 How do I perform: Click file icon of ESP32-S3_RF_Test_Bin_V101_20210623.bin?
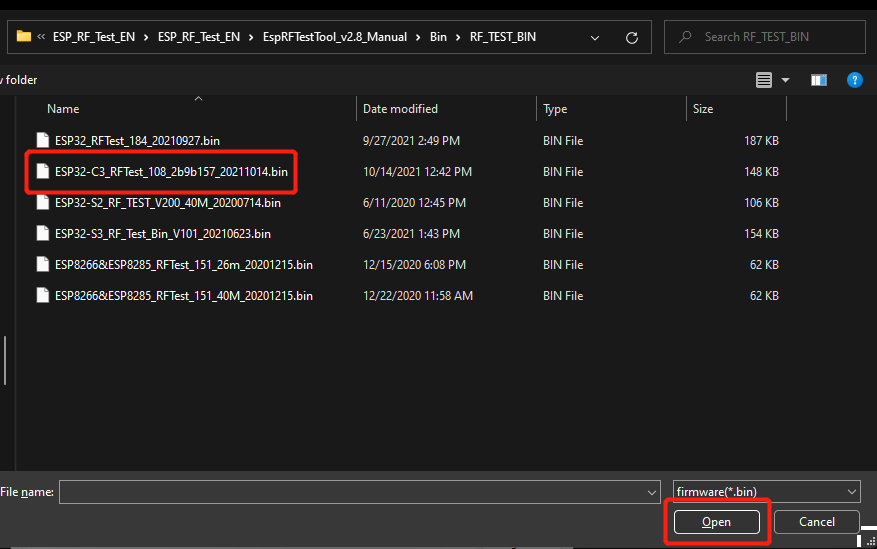click(x=43, y=233)
